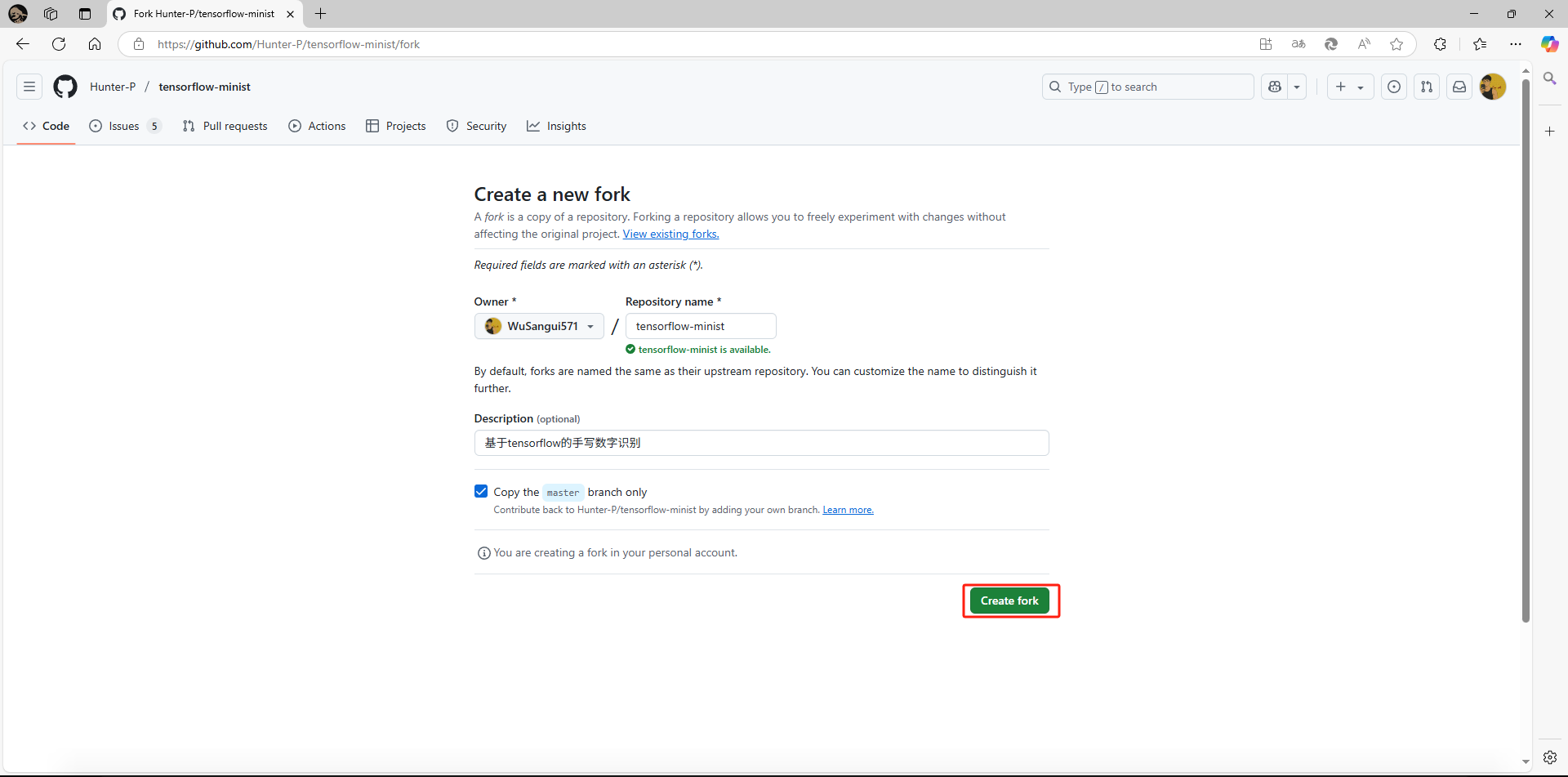
Task: Open the Pull requests tab
Action: pos(225,126)
